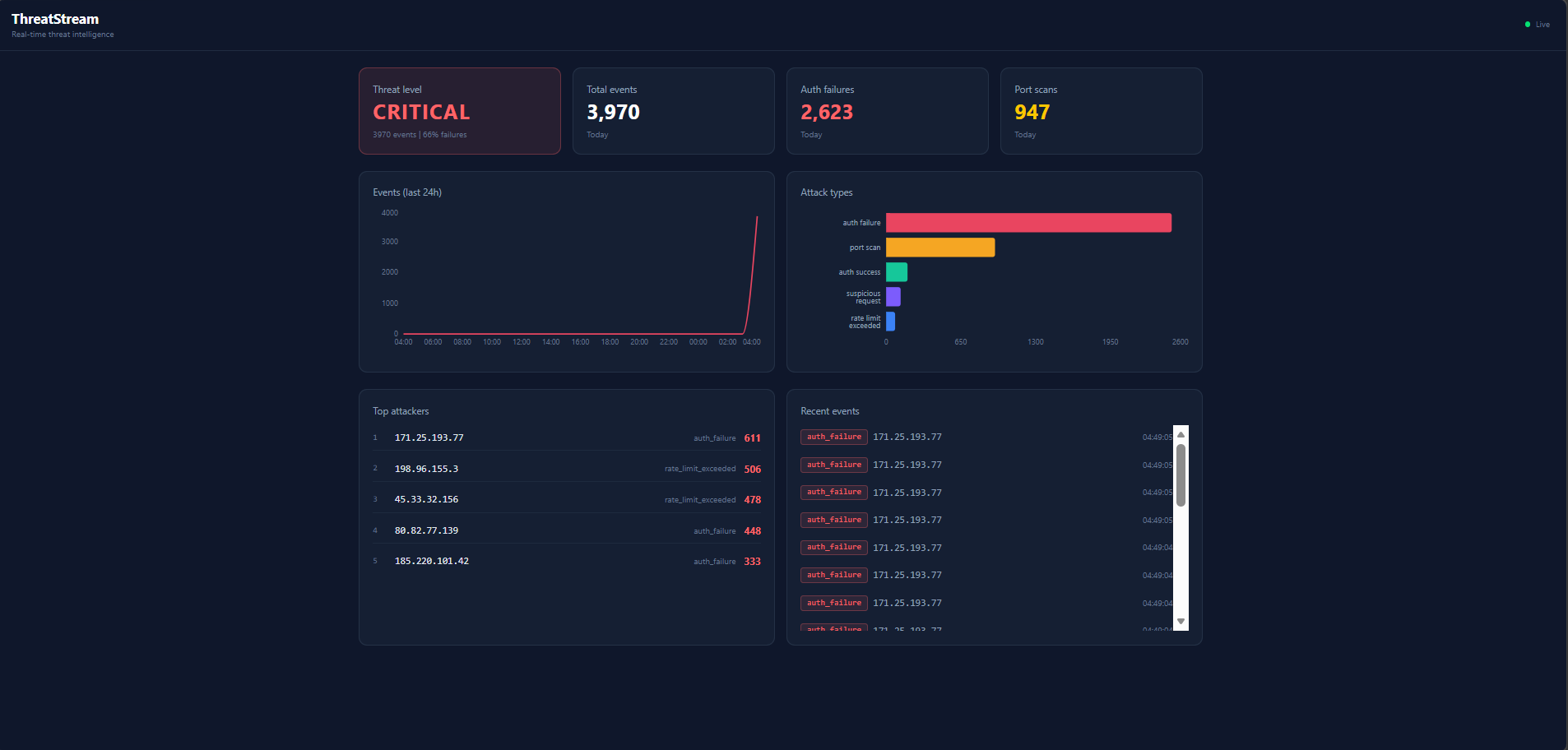Click the scrollbar down arrow in Recent events
1568x750 pixels.
(x=1181, y=622)
